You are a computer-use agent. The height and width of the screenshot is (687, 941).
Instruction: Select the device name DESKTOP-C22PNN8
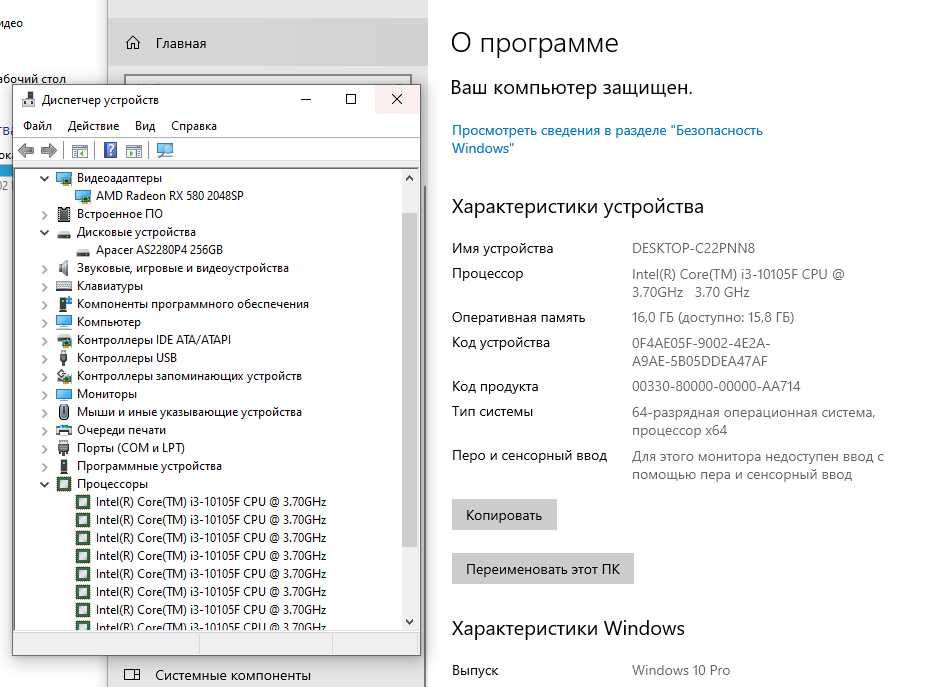[693, 248]
